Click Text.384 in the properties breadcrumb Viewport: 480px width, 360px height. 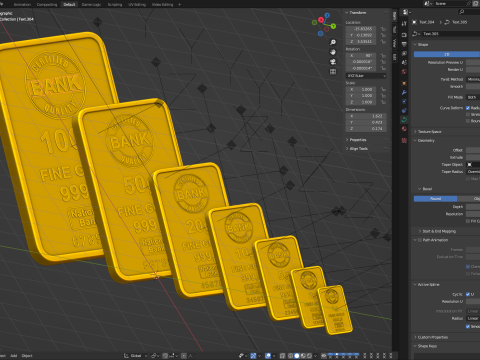pos(426,22)
